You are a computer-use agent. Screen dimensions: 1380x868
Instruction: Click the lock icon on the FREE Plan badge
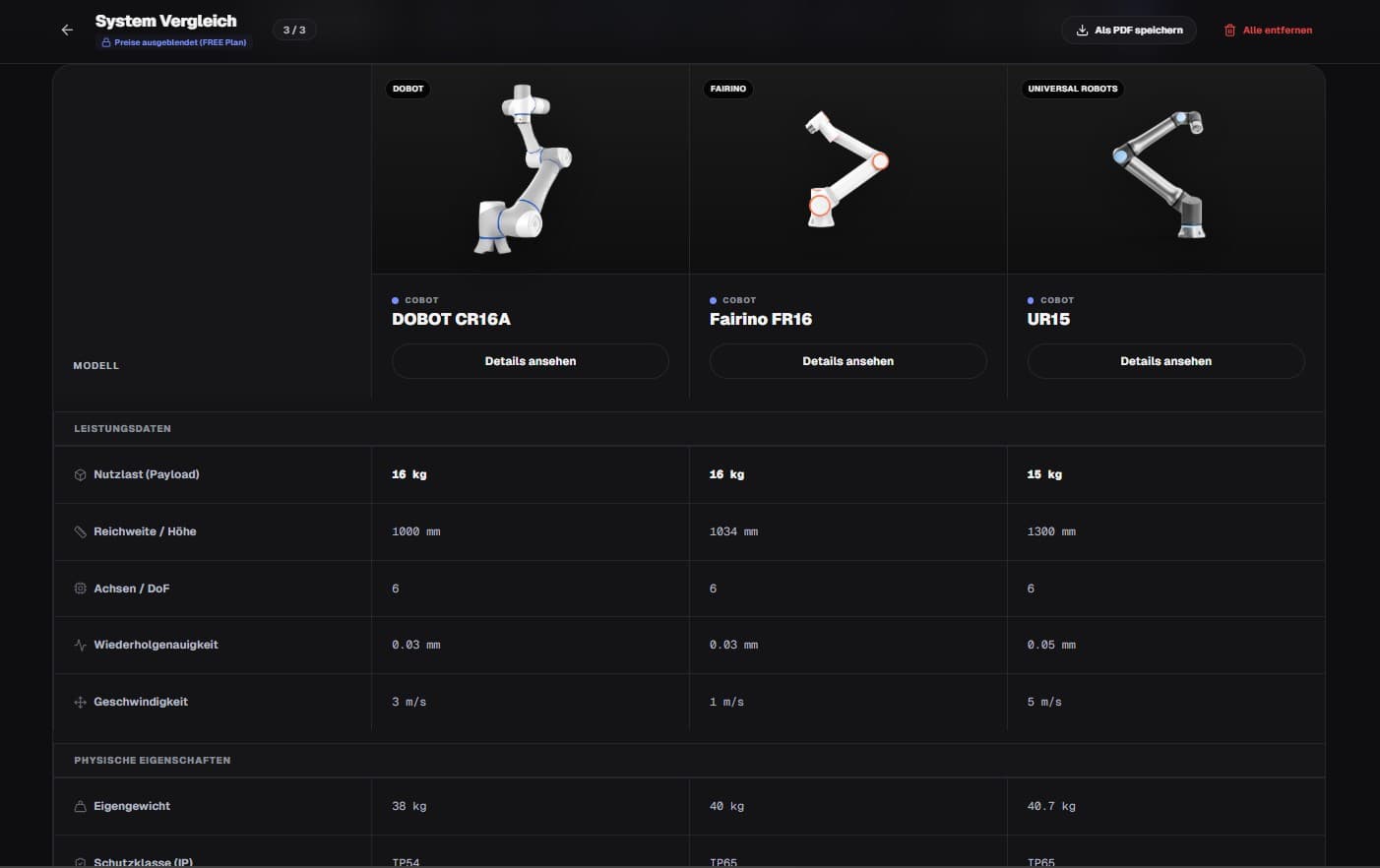coord(105,41)
